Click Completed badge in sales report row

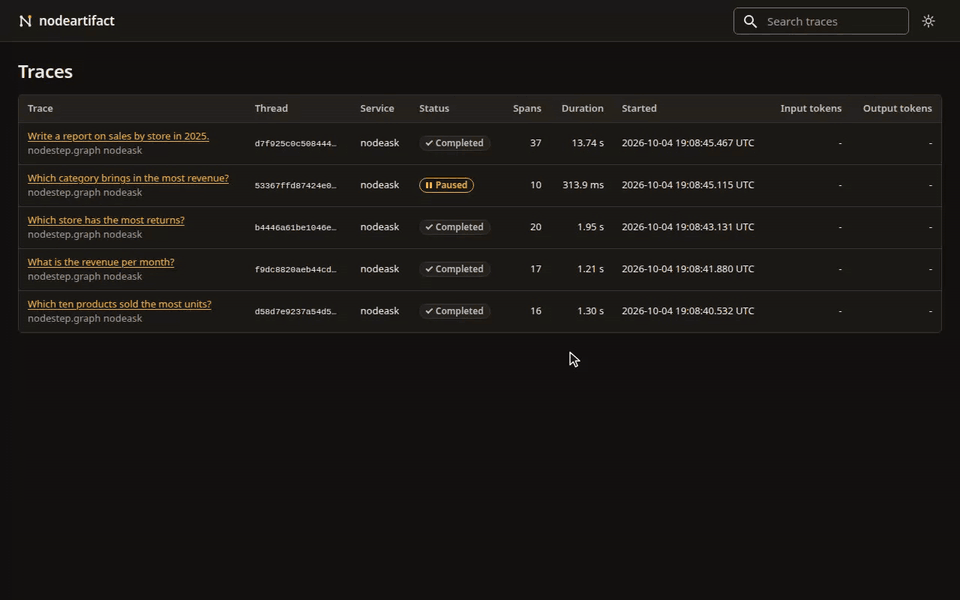[454, 143]
